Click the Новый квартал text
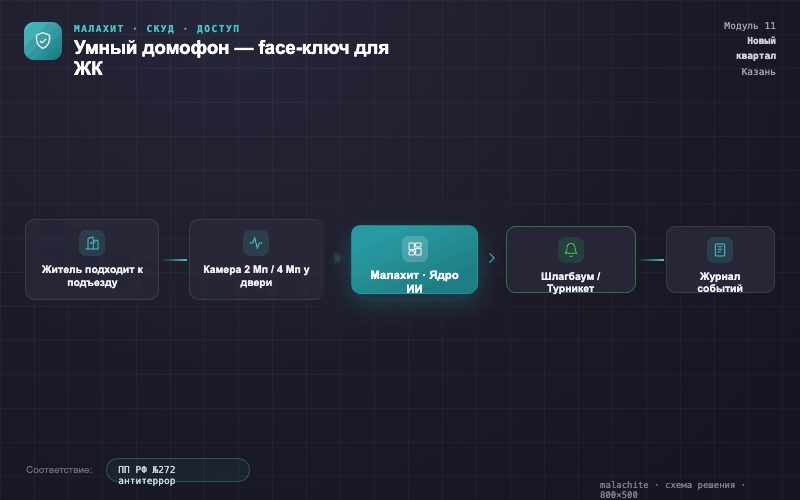This screenshot has height=500, width=800. point(756,48)
